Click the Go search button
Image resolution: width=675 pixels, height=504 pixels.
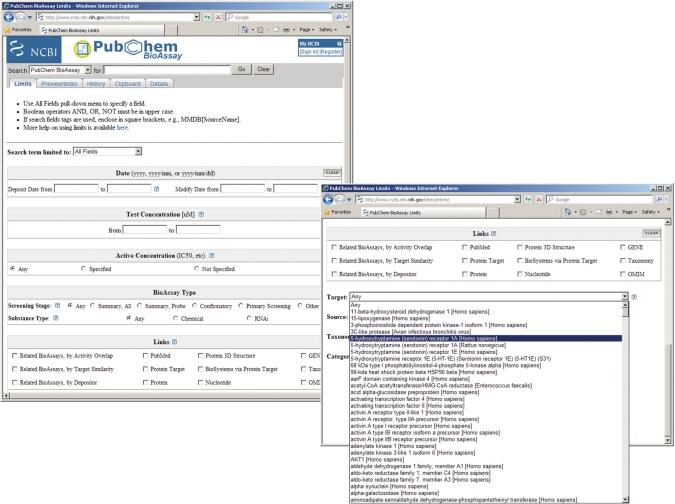click(242, 69)
